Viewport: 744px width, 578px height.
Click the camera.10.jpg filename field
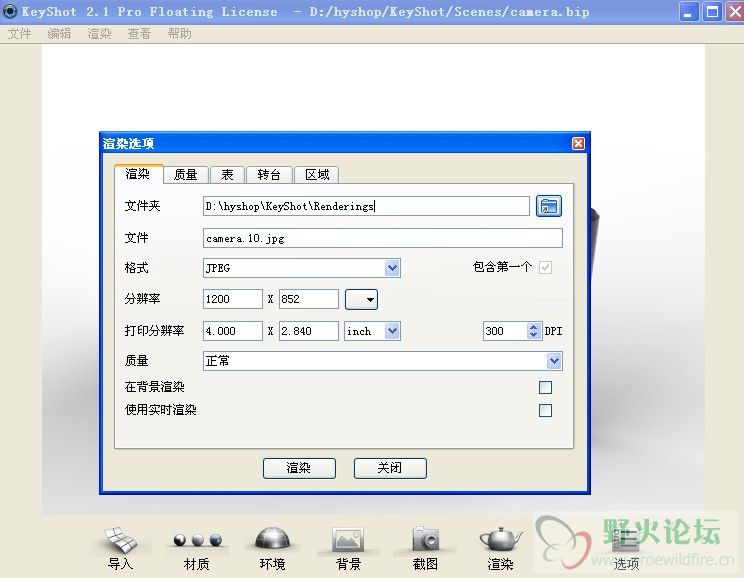pos(382,238)
